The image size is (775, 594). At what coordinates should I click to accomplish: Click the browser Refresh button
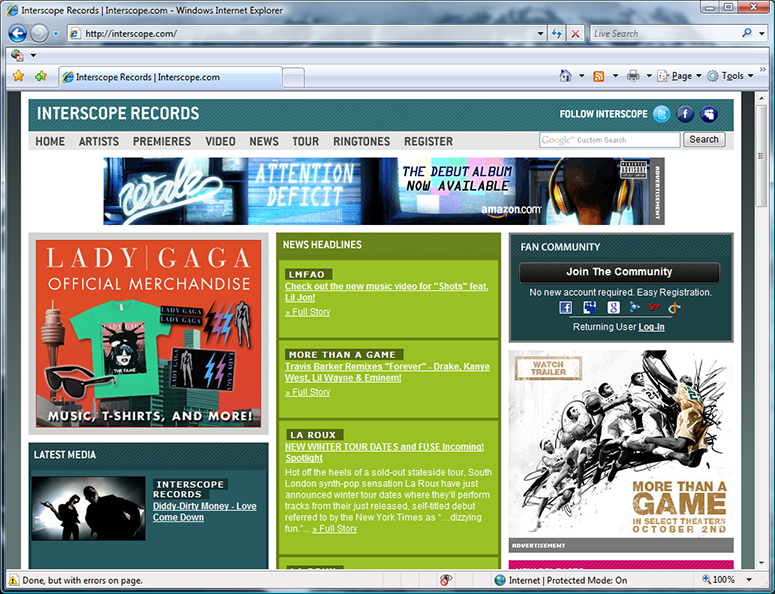pos(556,33)
